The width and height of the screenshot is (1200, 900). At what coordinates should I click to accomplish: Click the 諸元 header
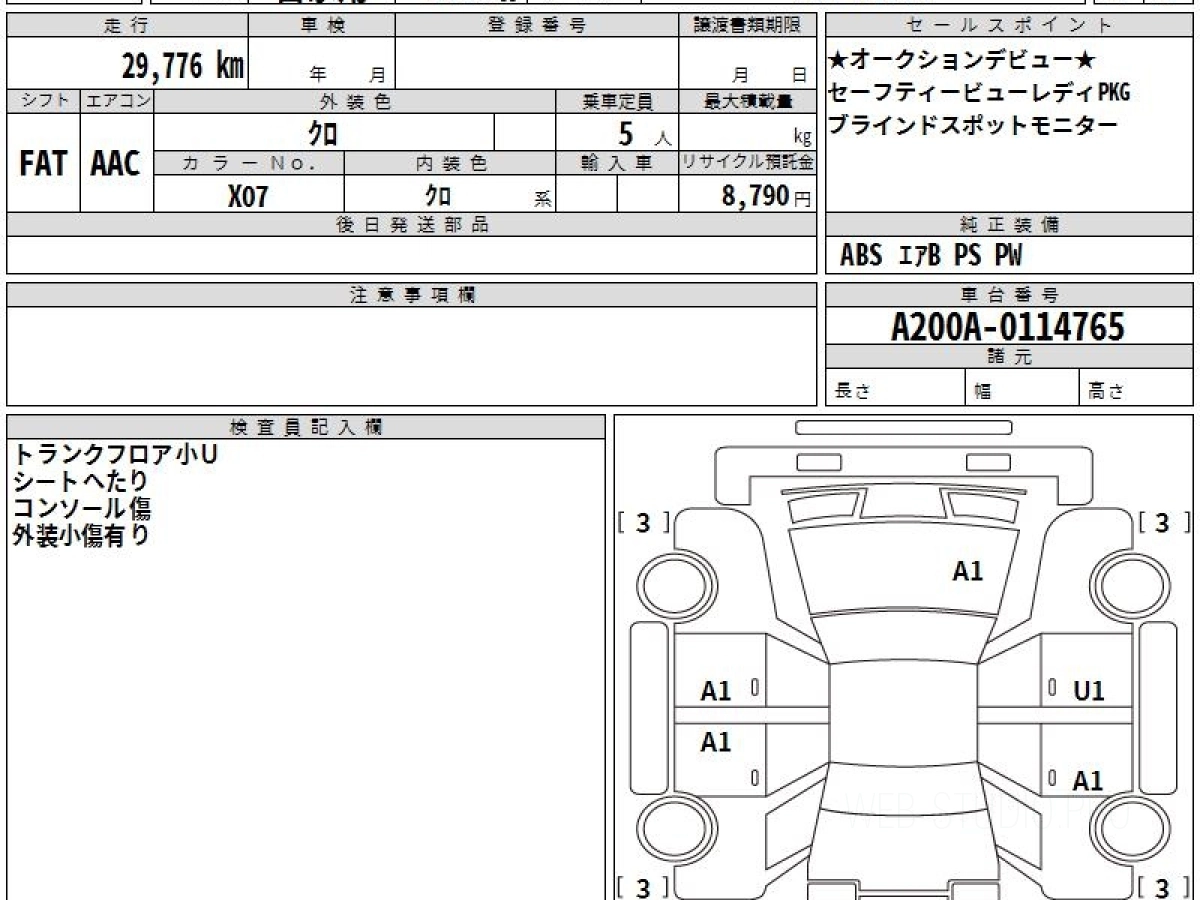(1010, 357)
